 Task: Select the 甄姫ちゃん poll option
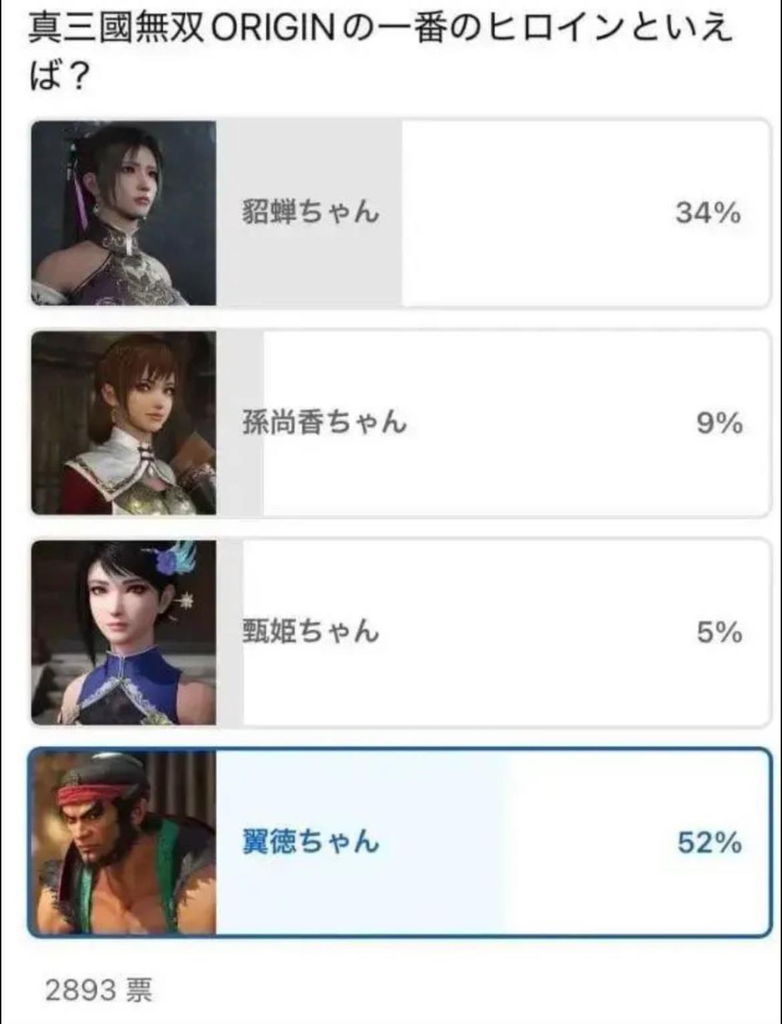400,632
